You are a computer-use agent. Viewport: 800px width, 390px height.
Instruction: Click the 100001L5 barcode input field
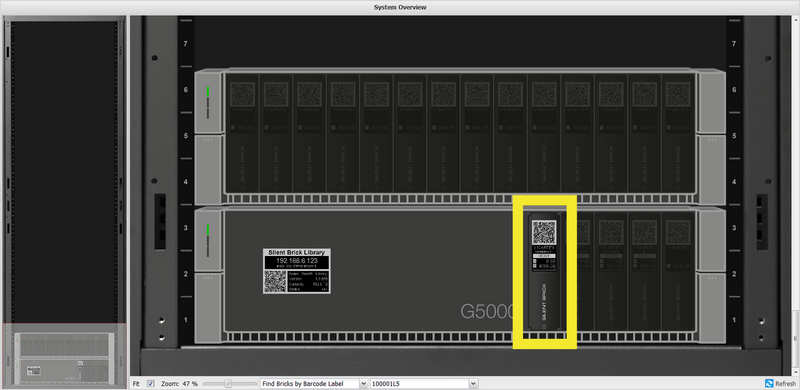coord(419,383)
